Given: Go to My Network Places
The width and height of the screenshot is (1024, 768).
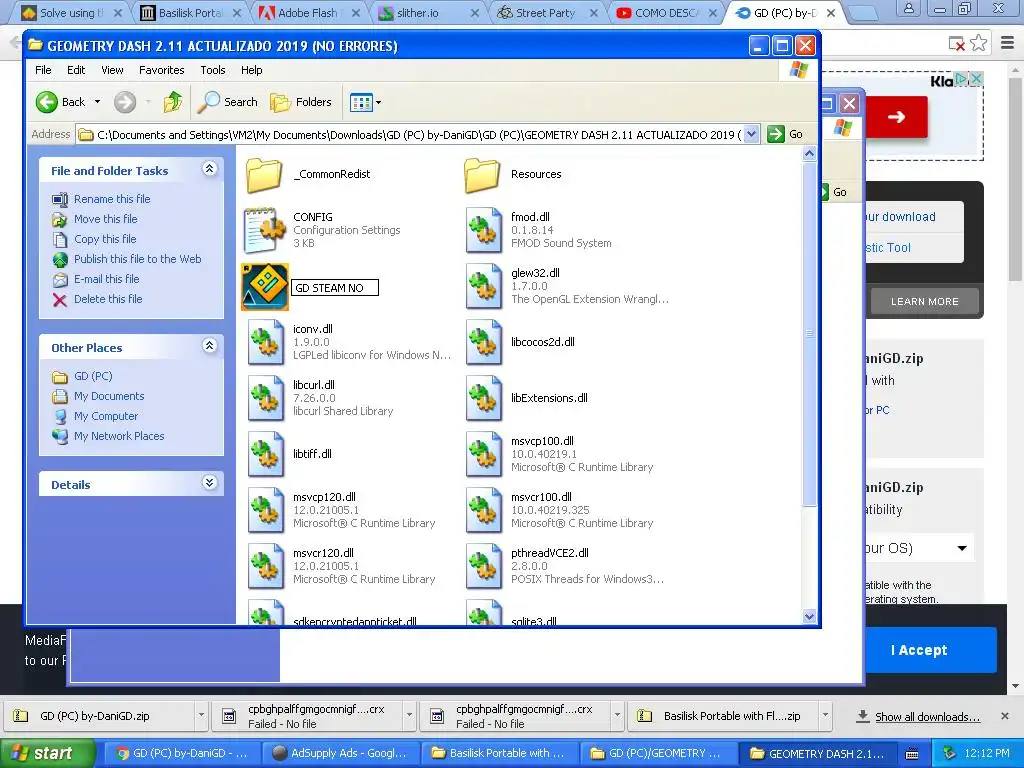Looking at the screenshot, I should coord(119,436).
